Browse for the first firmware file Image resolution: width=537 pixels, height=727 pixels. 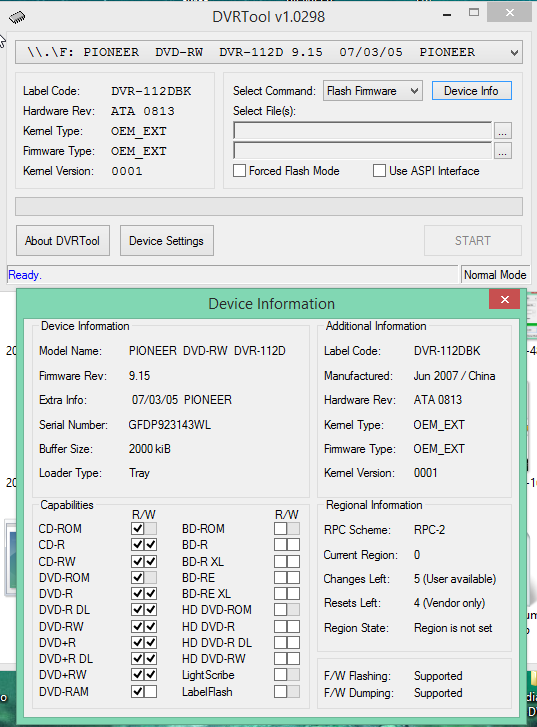(503, 131)
